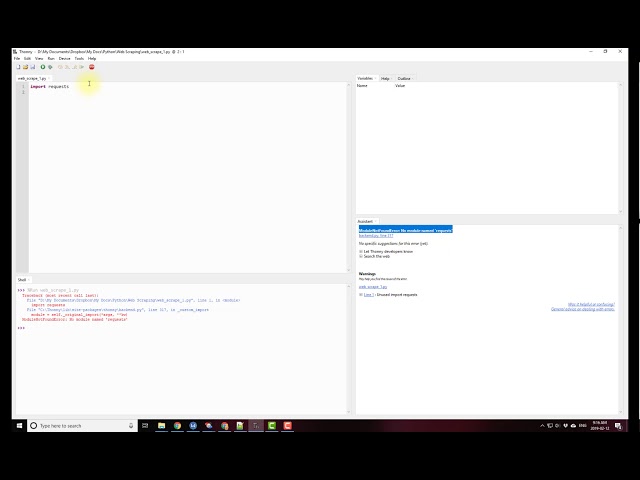Open the backend.py line 317 link

pos(376,236)
